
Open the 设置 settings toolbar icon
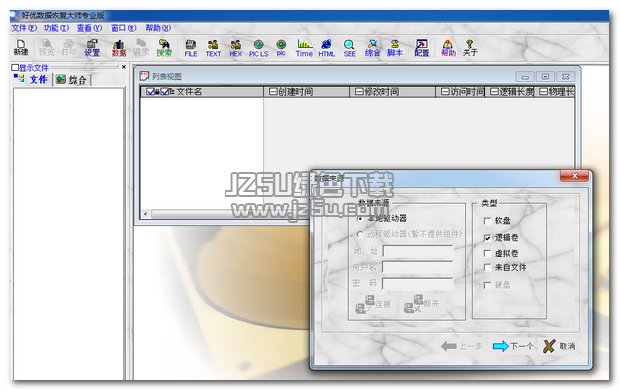point(92,47)
